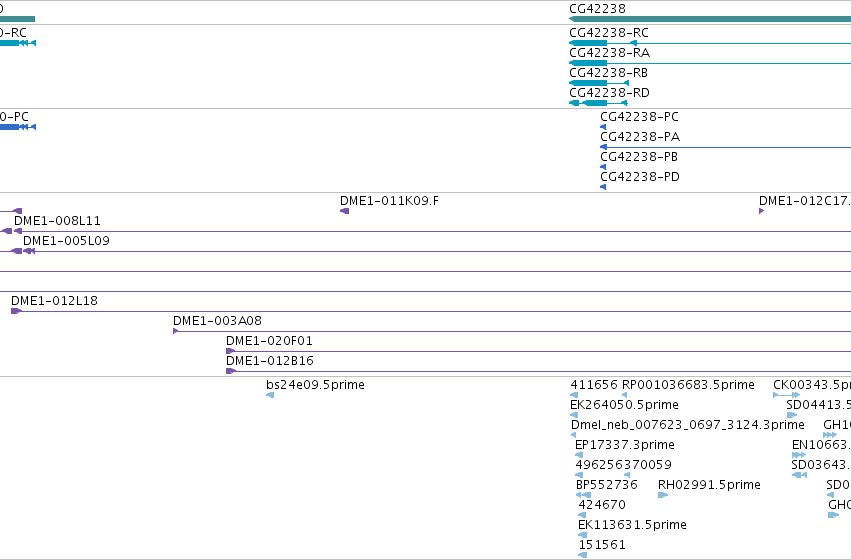Select the CG42238 gene label

[597, 9]
